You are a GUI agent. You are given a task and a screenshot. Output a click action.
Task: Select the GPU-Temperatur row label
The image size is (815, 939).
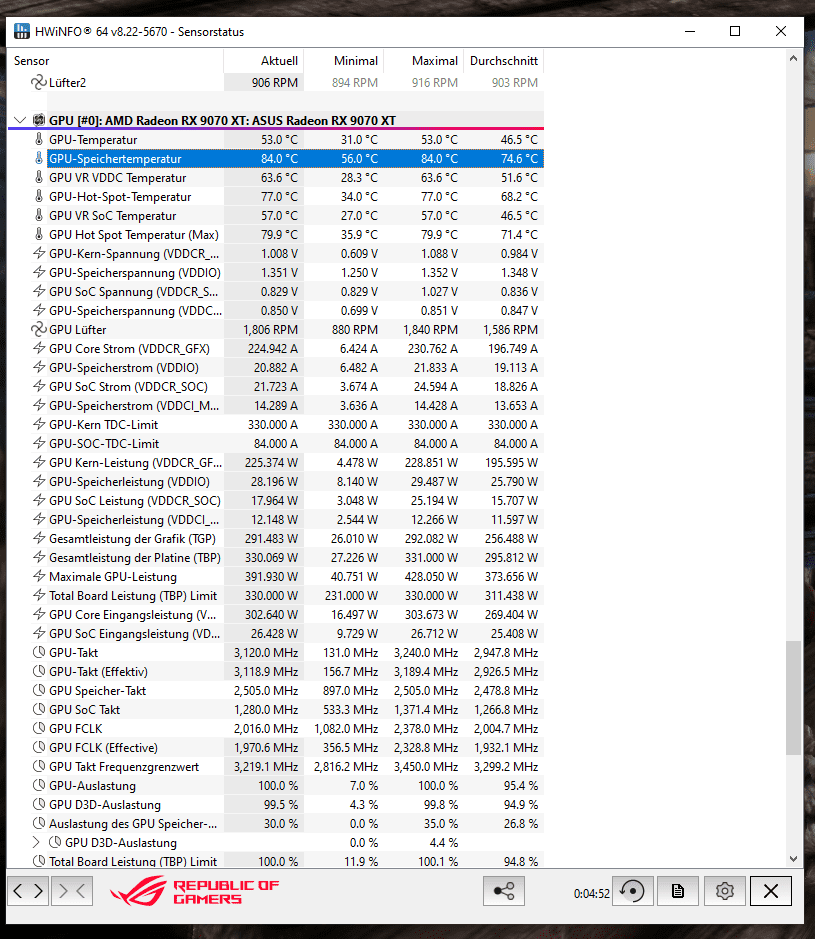(x=93, y=140)
